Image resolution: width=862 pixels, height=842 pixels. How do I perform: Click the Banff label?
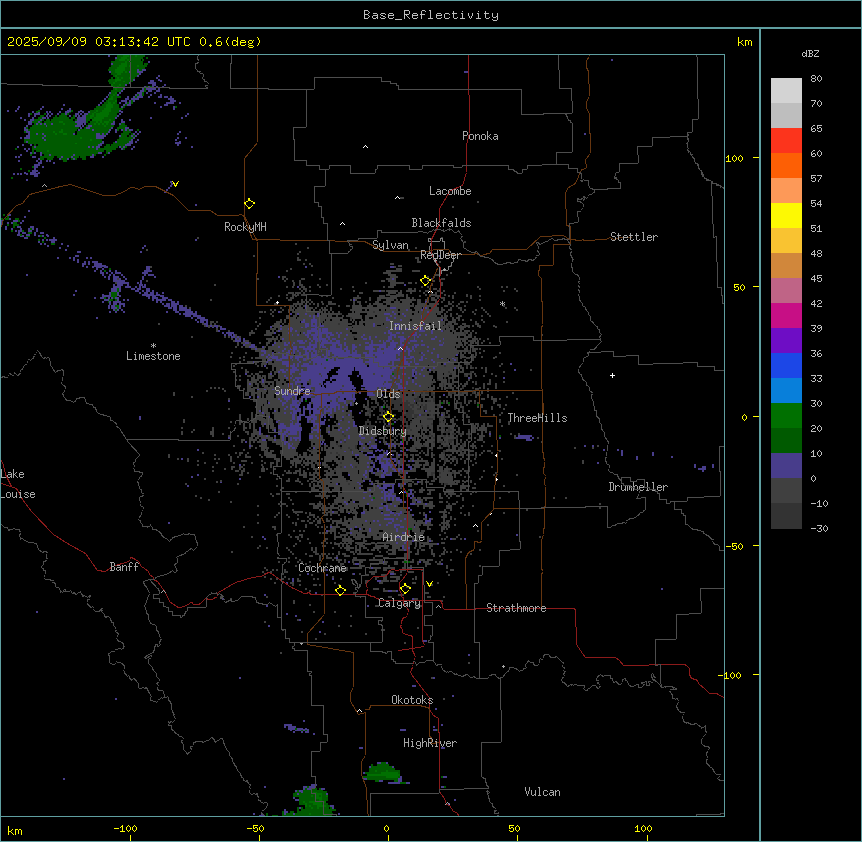pos(124,567)
